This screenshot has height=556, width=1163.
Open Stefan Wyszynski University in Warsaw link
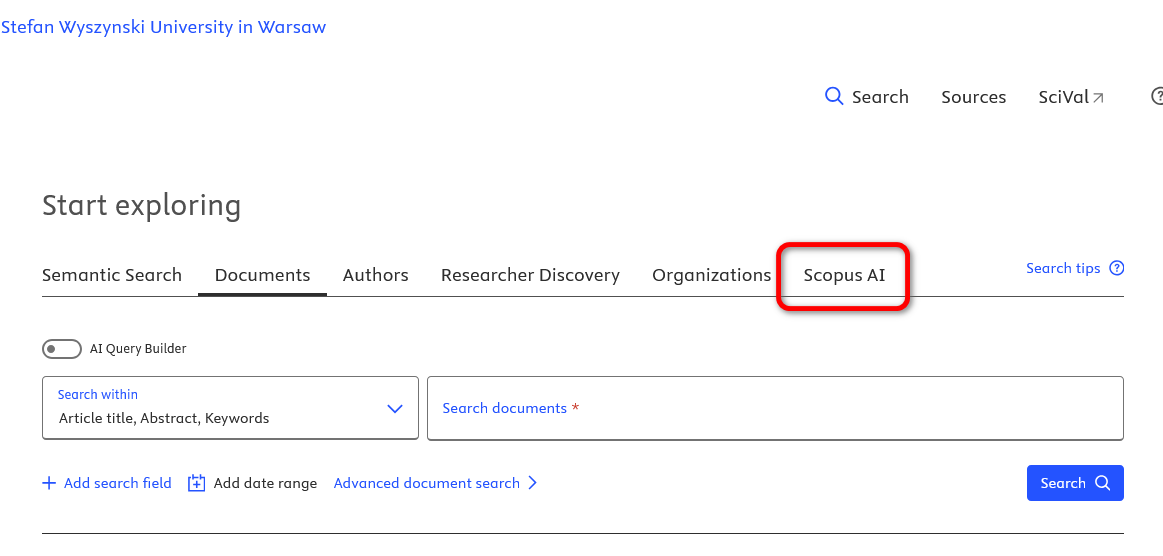(163, 27)
